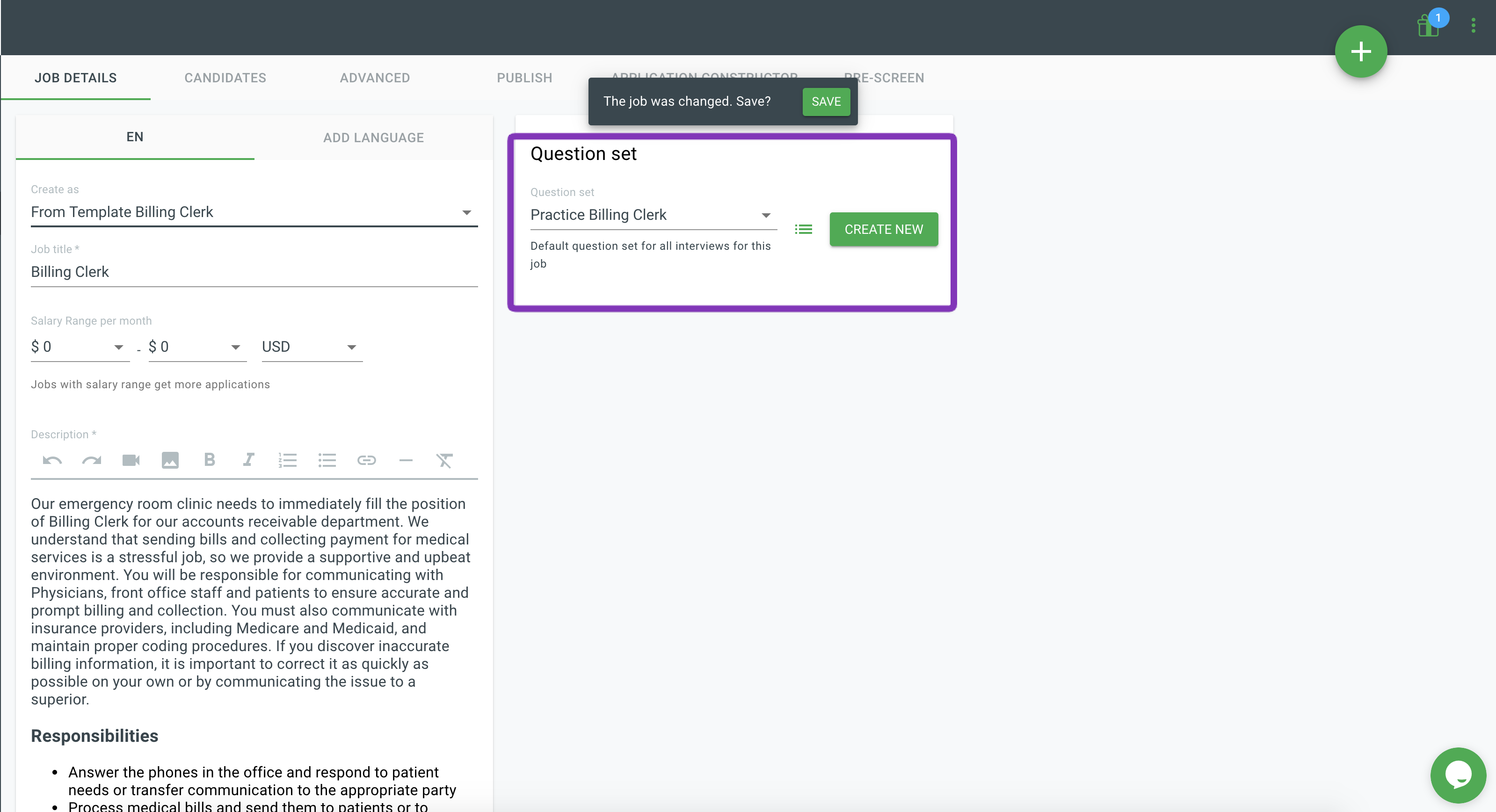Insert a numbered list
1496x812 pixels.
[288, 461]
